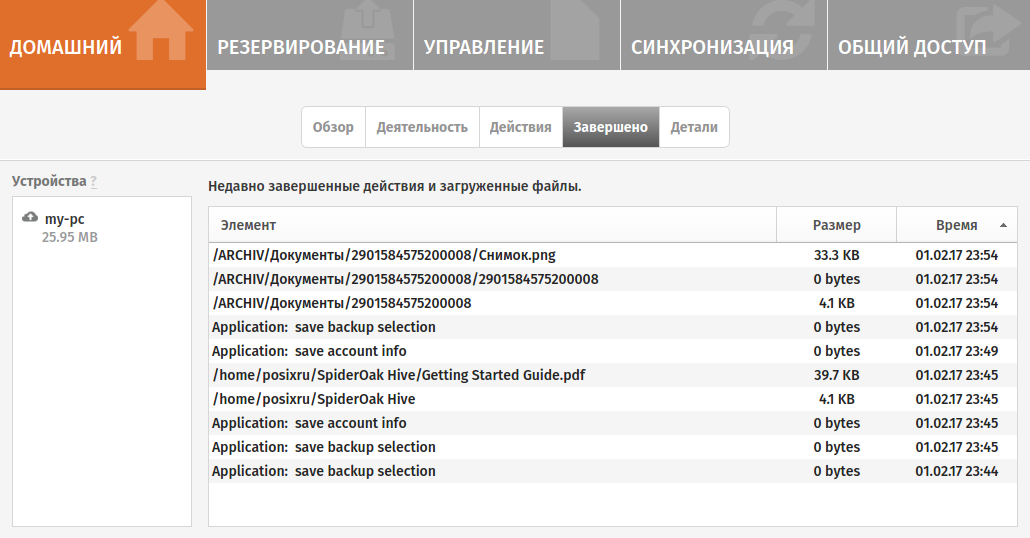Open the help question mark beside Устройства

[x=94, y=182]
